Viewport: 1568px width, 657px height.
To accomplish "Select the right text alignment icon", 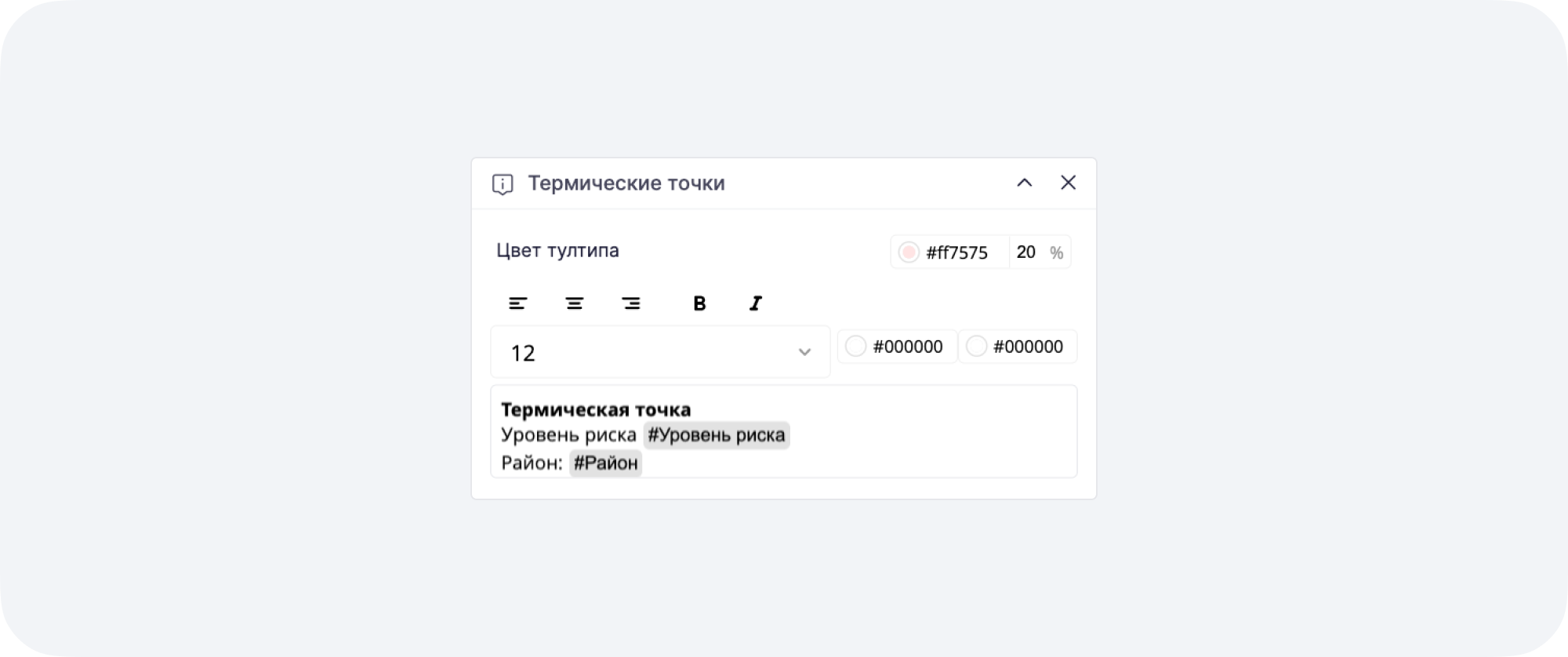I will click(631, 303).
